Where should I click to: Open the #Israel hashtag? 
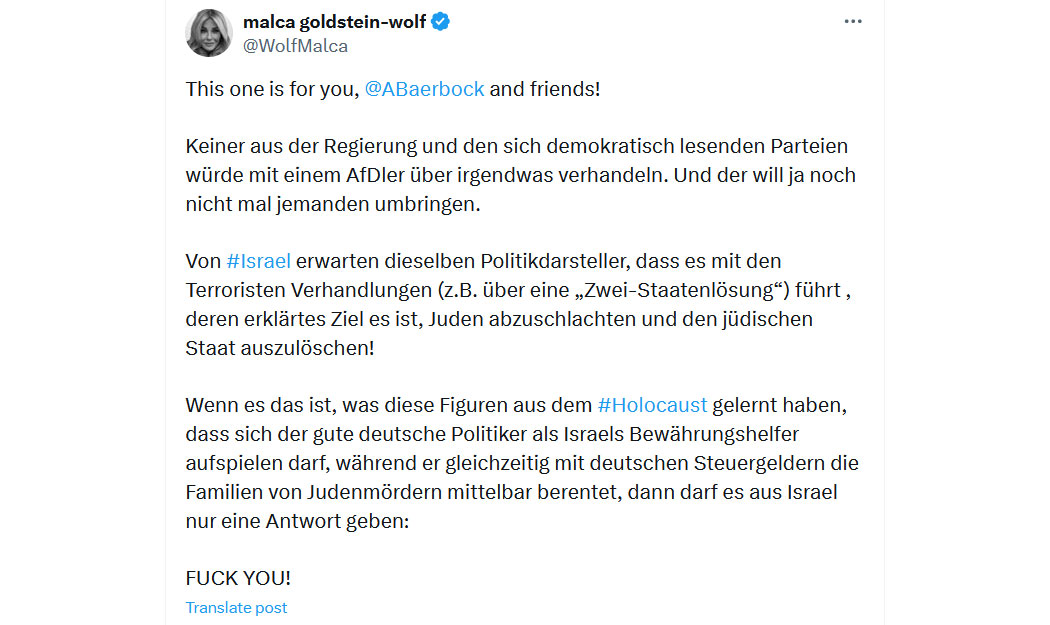(x=258, y=261)
